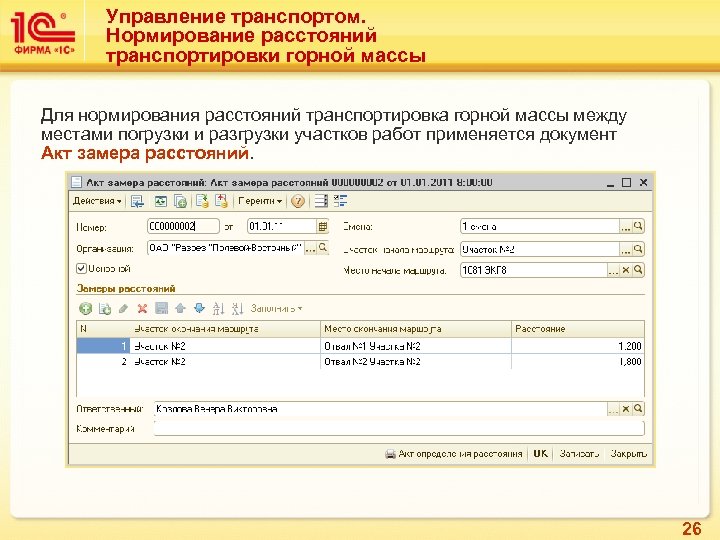
Task: Open the Действия menu
Action: [97, 201]
